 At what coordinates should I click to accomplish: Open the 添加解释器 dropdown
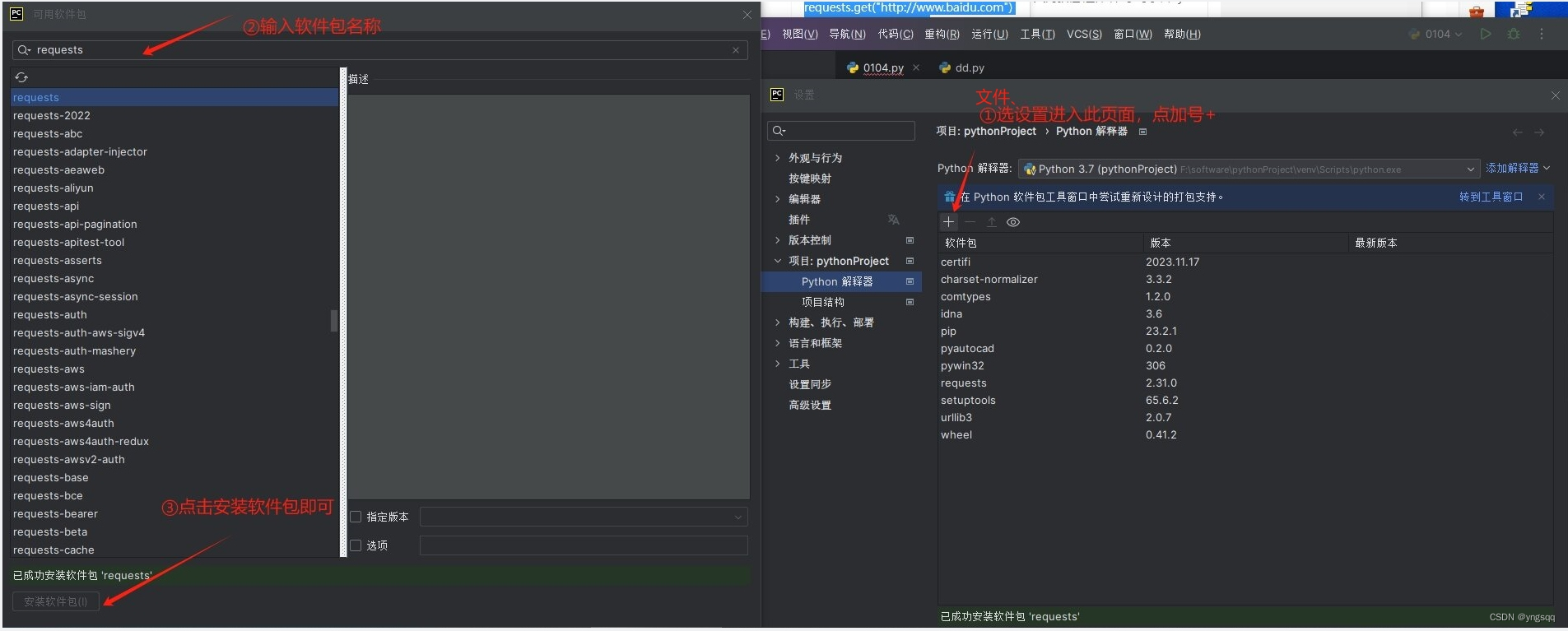pos(1518,168)
